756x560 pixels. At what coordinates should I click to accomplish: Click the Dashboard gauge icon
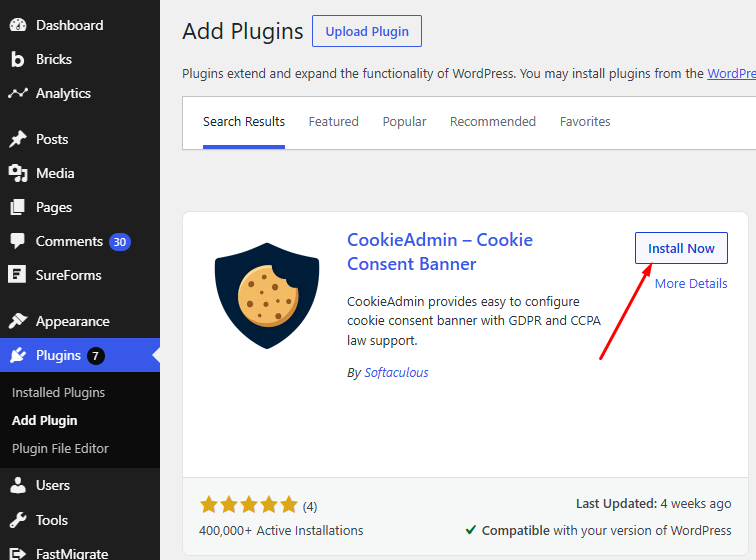tap(18, 25)
